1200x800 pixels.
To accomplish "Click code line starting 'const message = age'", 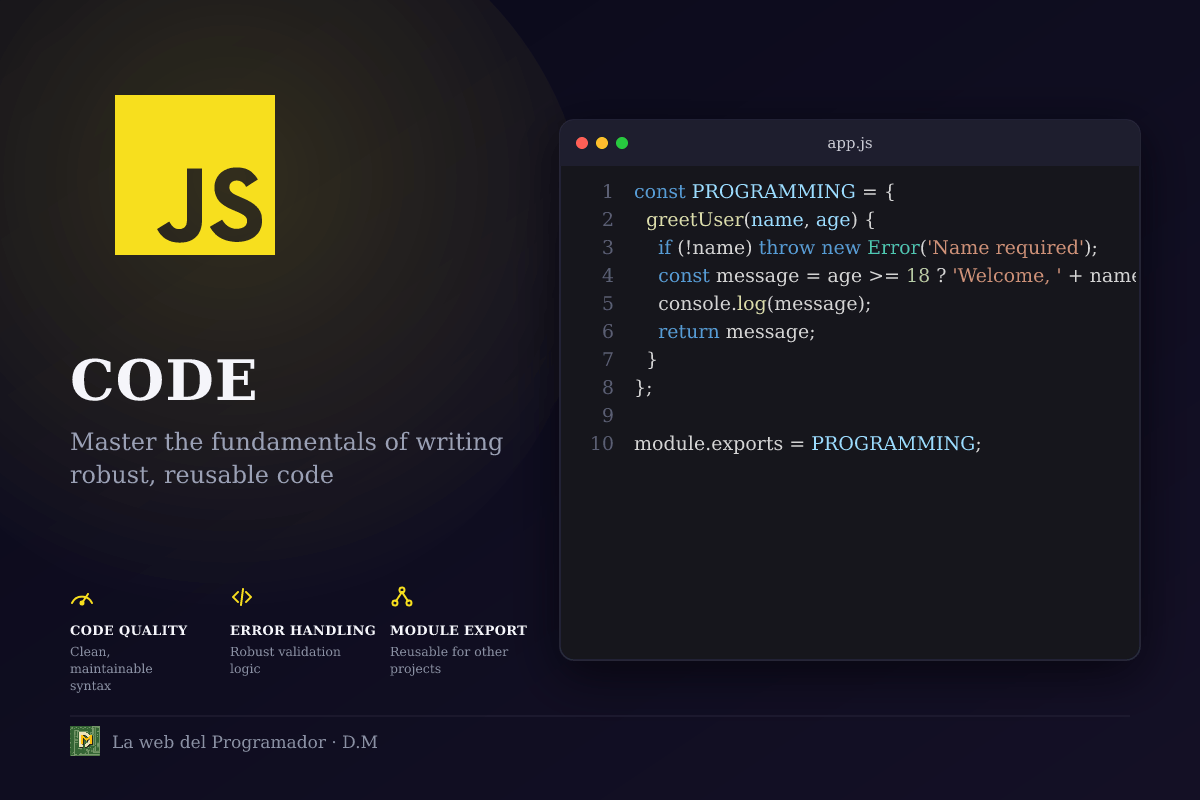I will click(896, 275).
